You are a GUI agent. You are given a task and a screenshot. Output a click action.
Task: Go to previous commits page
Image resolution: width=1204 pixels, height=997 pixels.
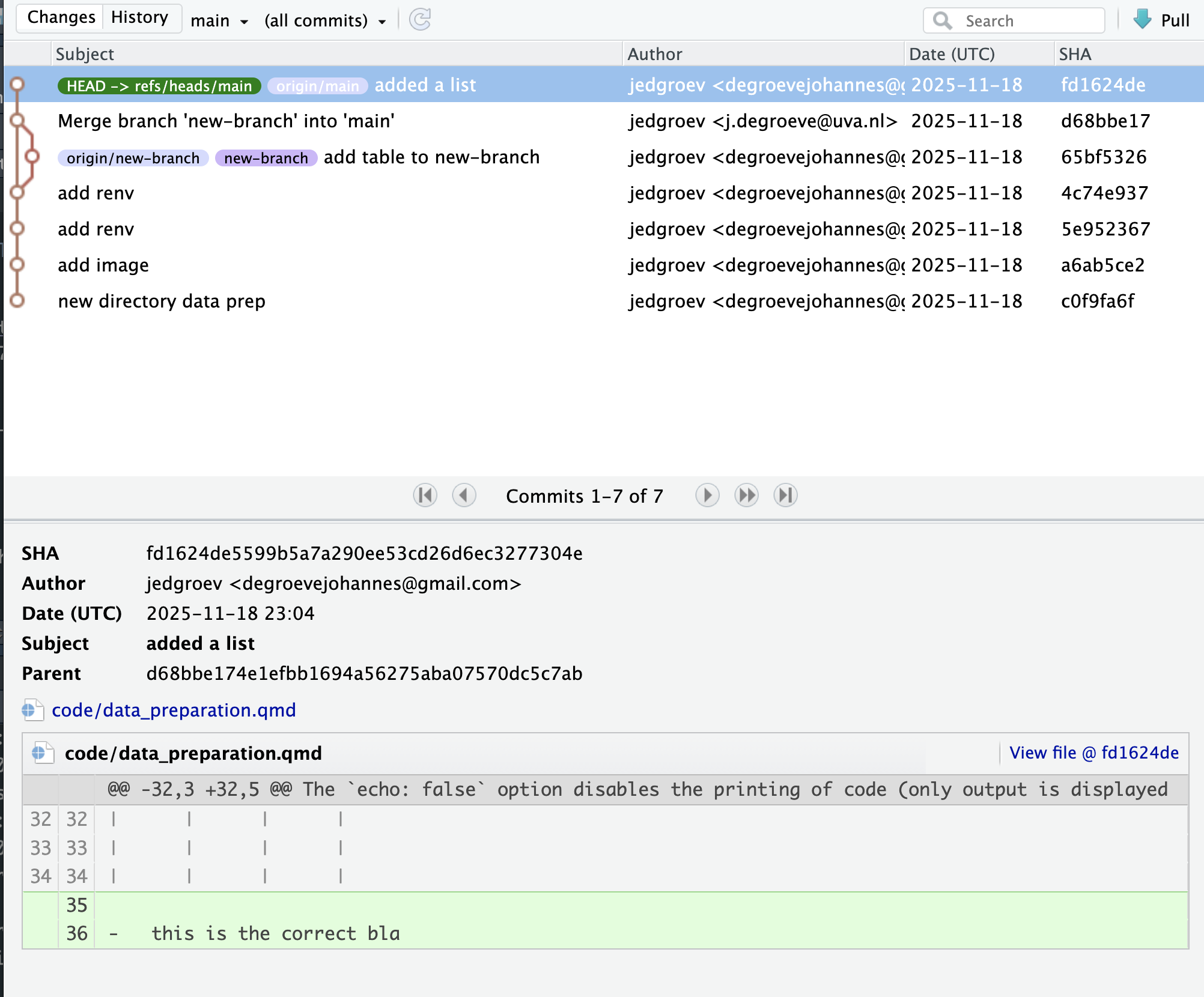point(464,495)
